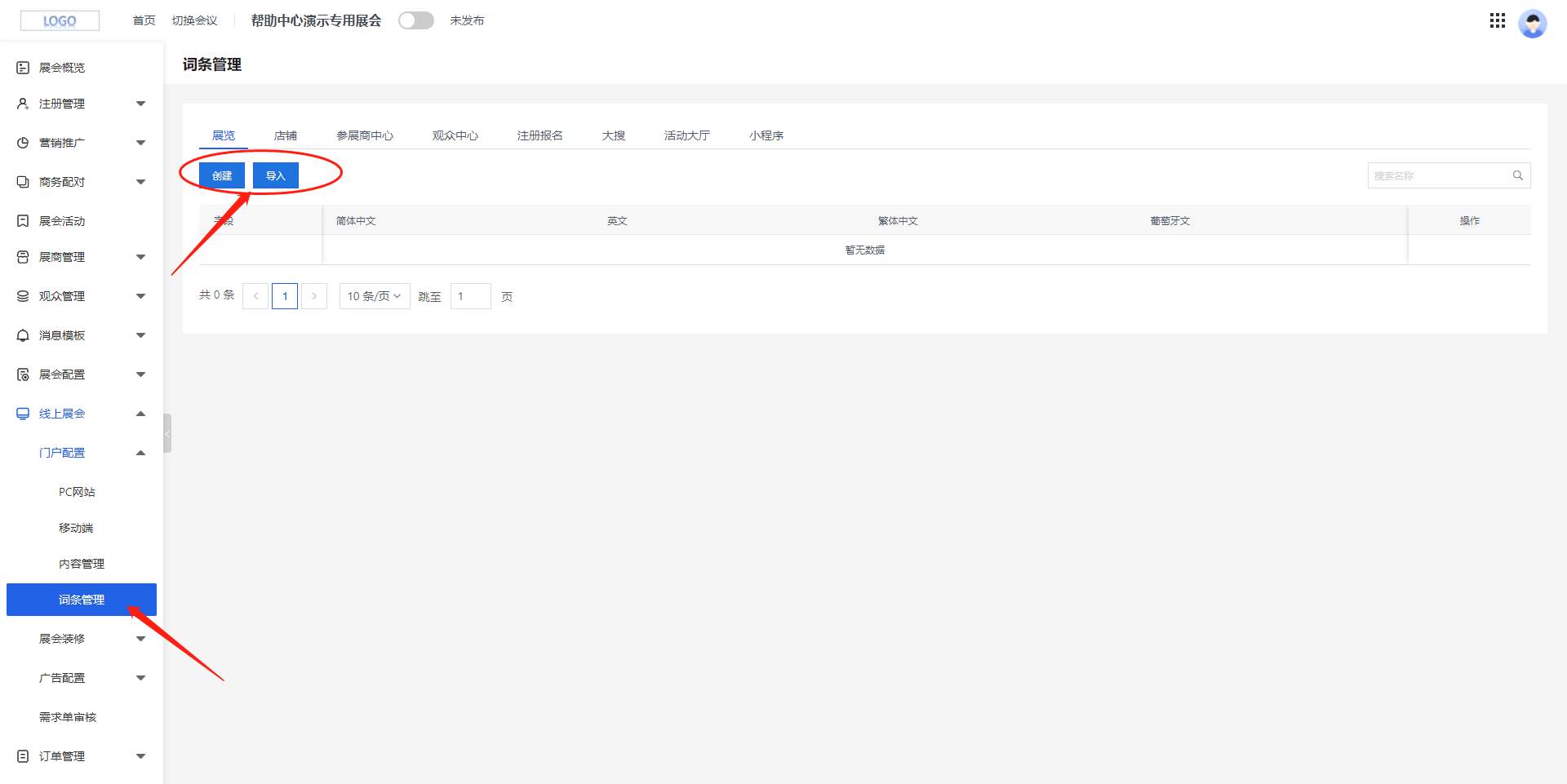
Task: Switch to the 小程序 tab
Action: tap(766, 135)
